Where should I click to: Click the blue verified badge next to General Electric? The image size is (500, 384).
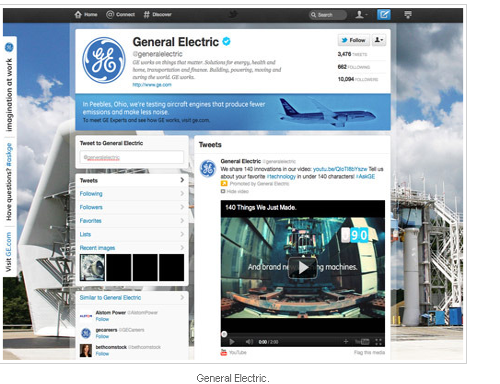click(x=226, y=42)
